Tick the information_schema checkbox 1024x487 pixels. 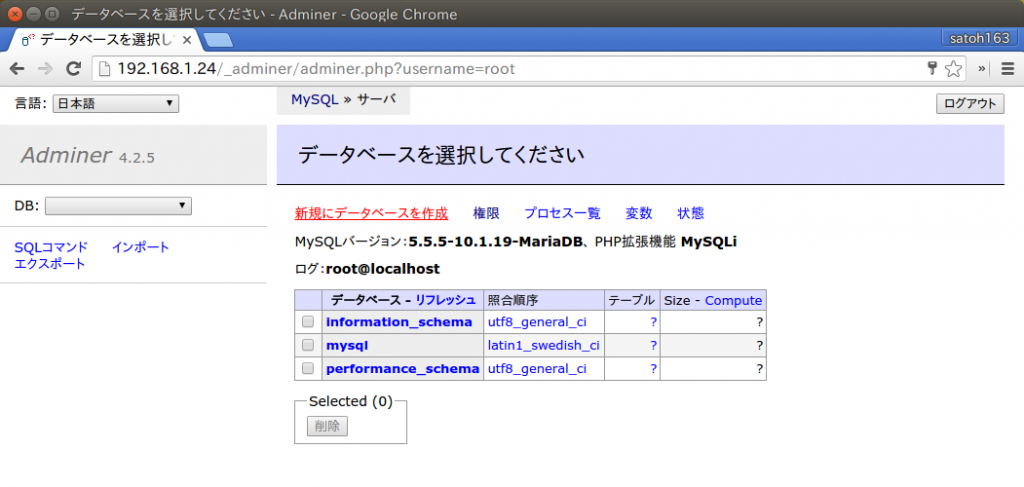(308, 322)
